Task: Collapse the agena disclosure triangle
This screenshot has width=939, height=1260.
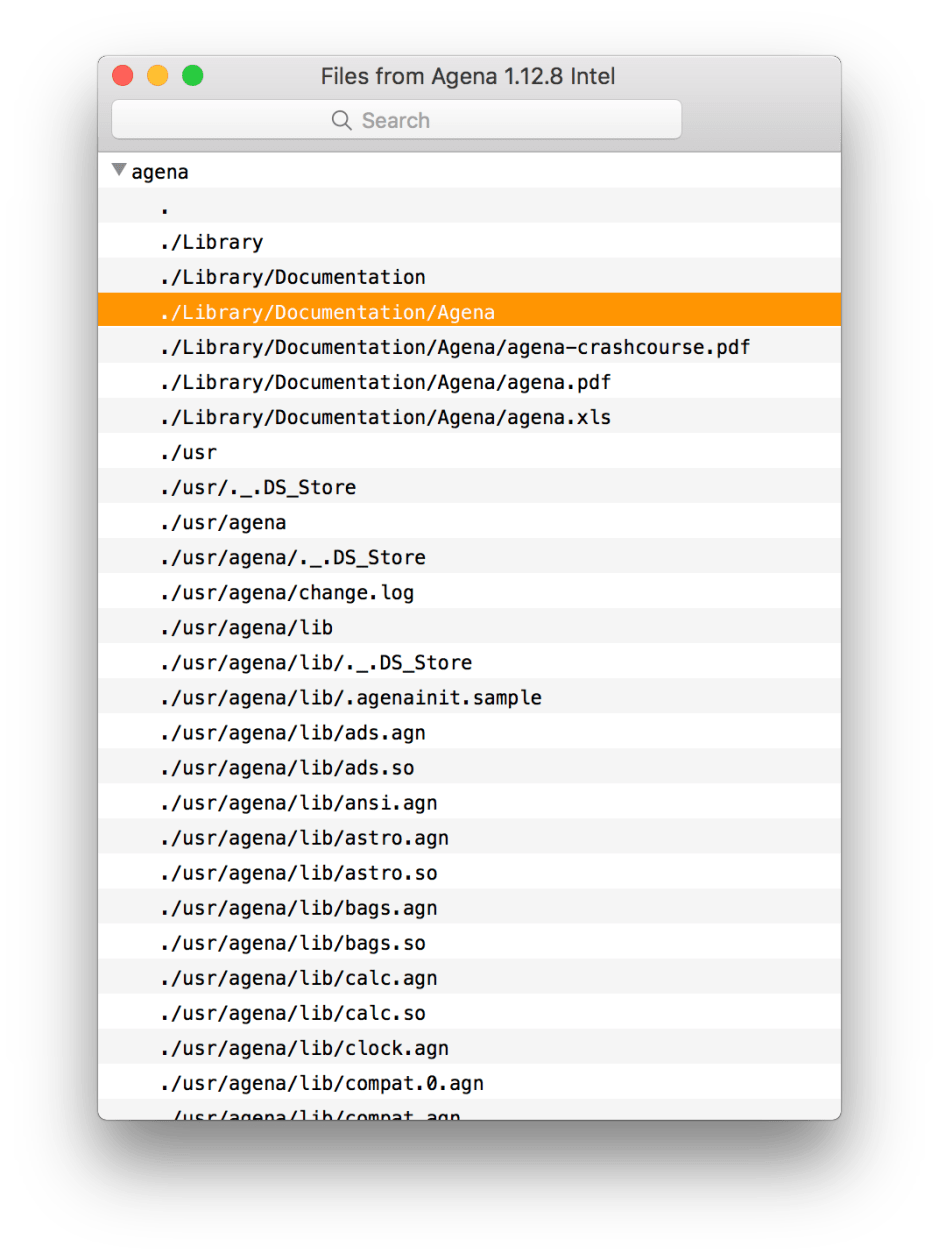Action: pos(118,169)
